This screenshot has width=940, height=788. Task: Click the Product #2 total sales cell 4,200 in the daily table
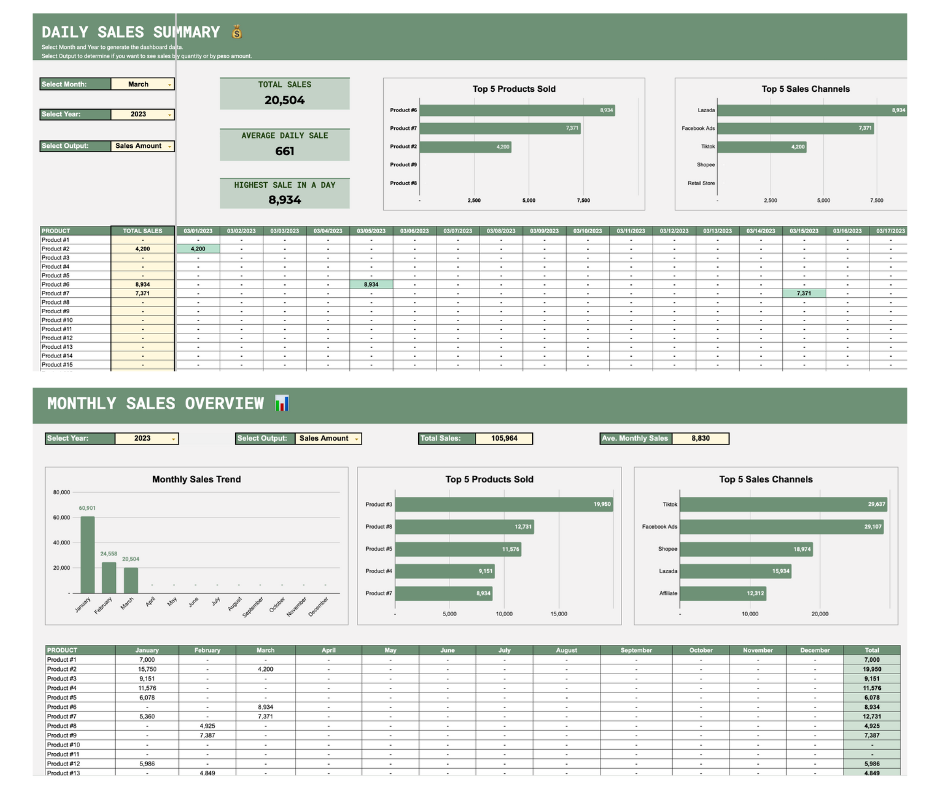pyautogui.click(x=143, y=249)
